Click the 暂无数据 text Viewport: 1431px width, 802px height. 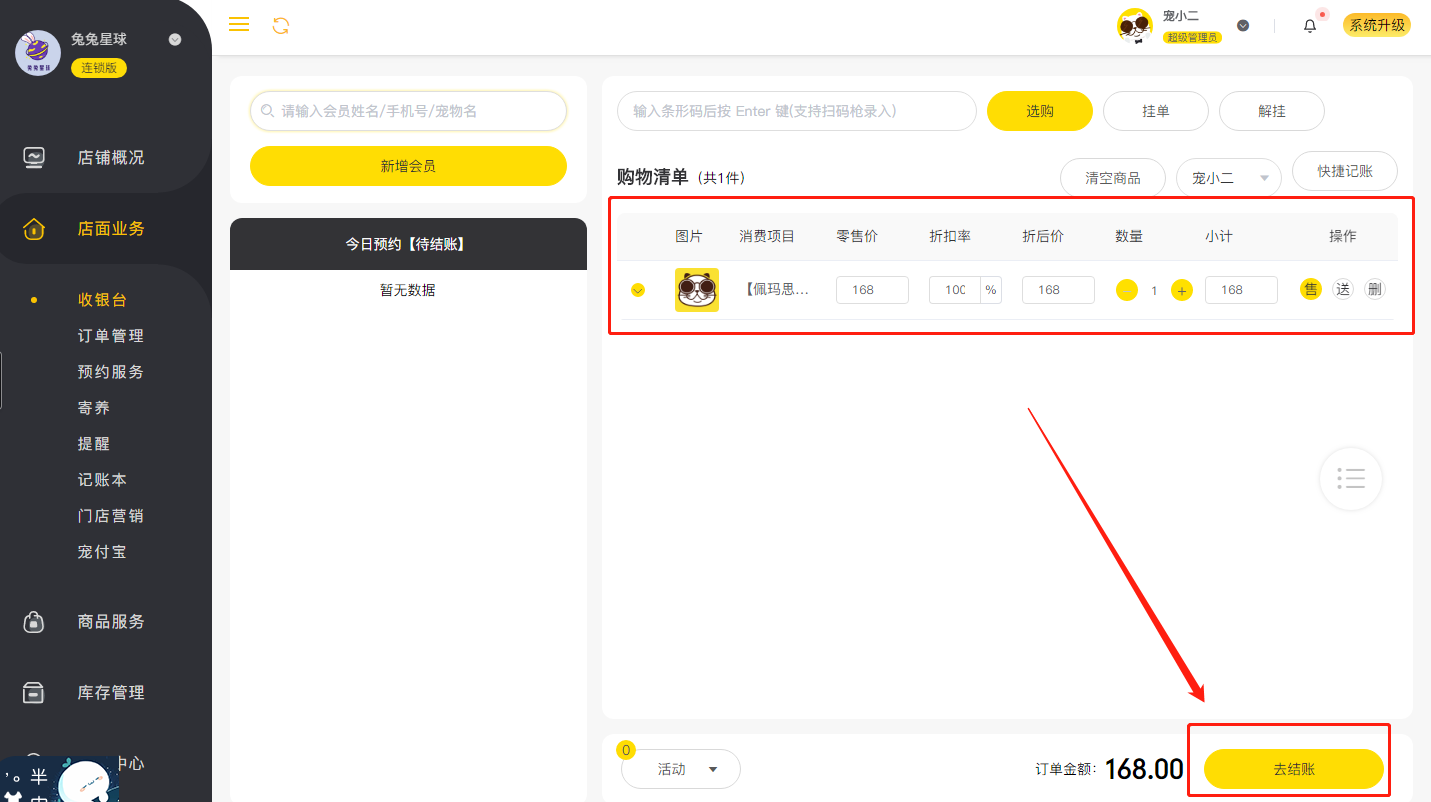[408, 290]
